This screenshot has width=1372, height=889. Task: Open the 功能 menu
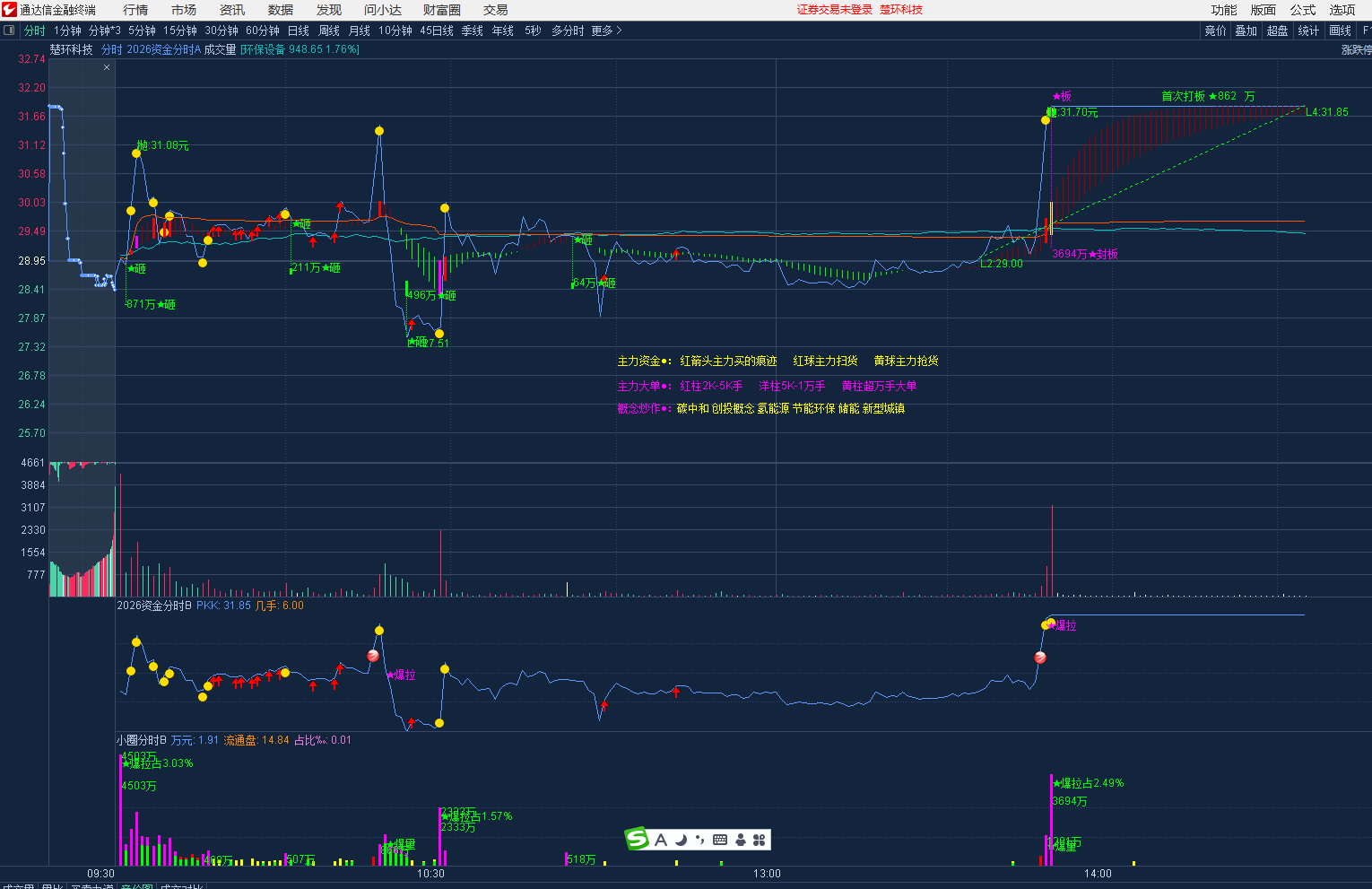[1223, 10]
